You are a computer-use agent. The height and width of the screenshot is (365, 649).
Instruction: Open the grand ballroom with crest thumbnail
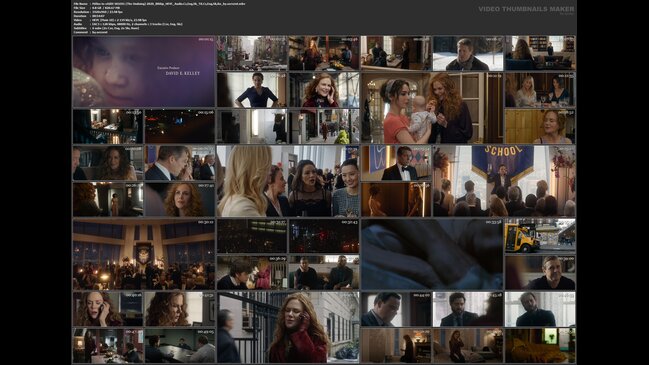point(144,254)
